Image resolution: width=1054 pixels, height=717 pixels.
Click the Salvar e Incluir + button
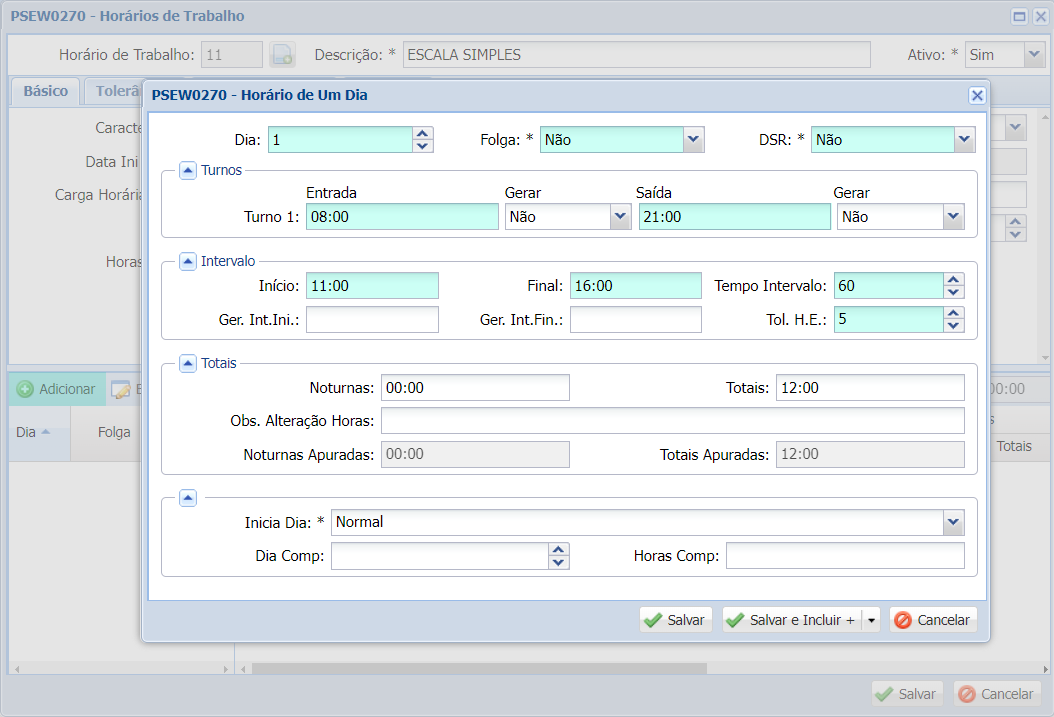[791, 620]
